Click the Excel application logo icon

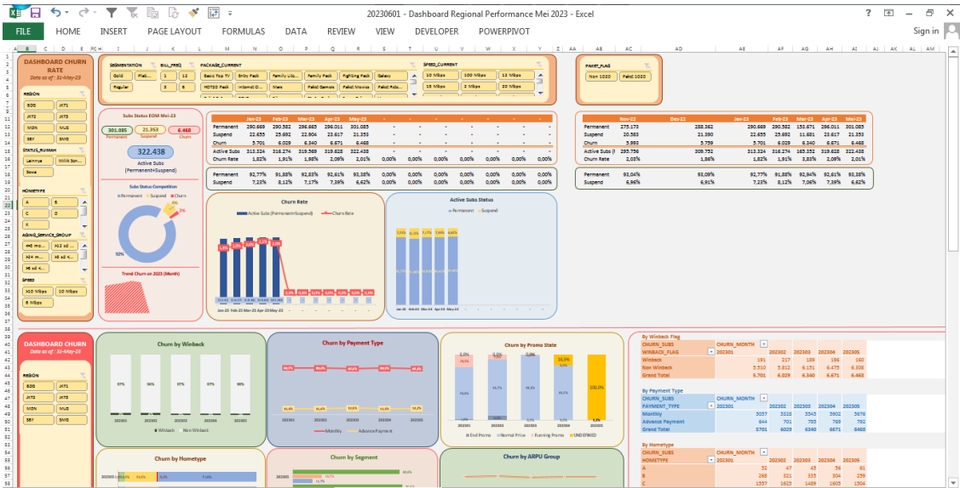click(x=15, y=12)
